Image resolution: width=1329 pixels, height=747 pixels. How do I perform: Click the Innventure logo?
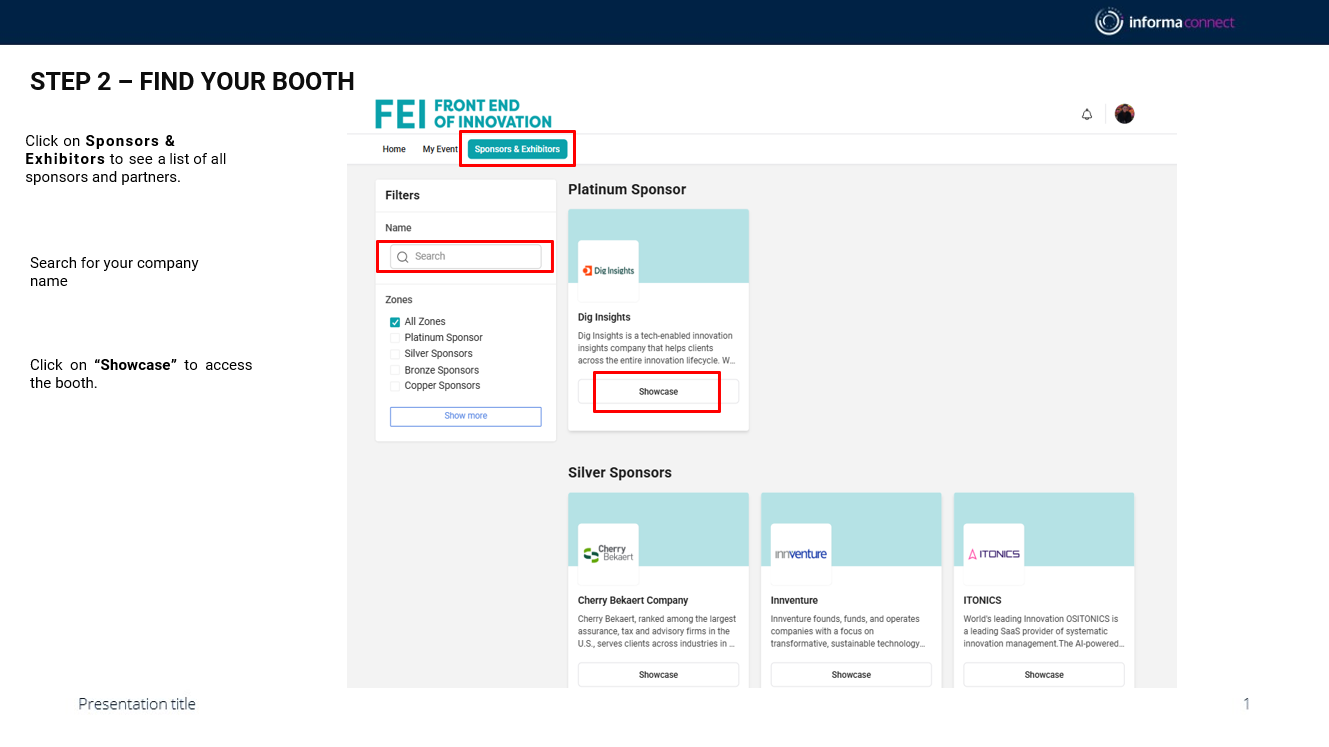point(800,554)
